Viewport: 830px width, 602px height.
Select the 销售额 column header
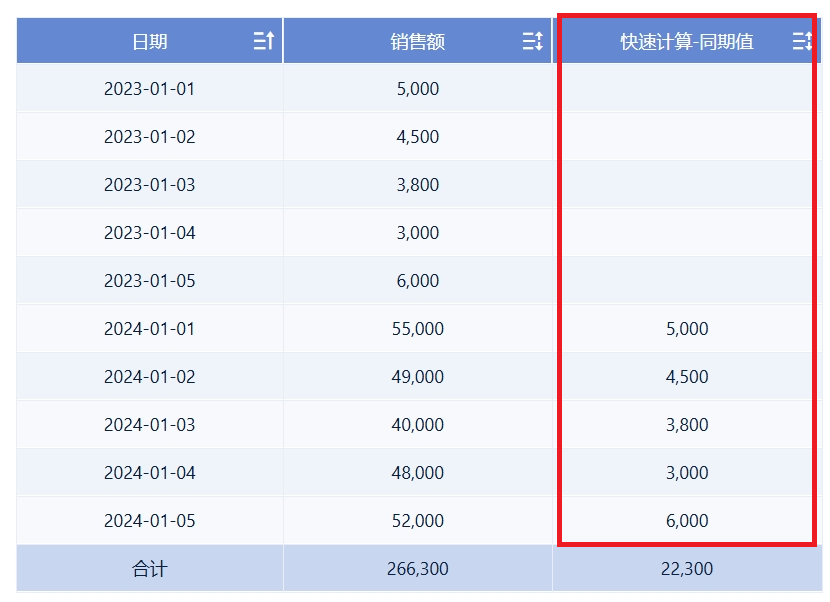point(418,41)
